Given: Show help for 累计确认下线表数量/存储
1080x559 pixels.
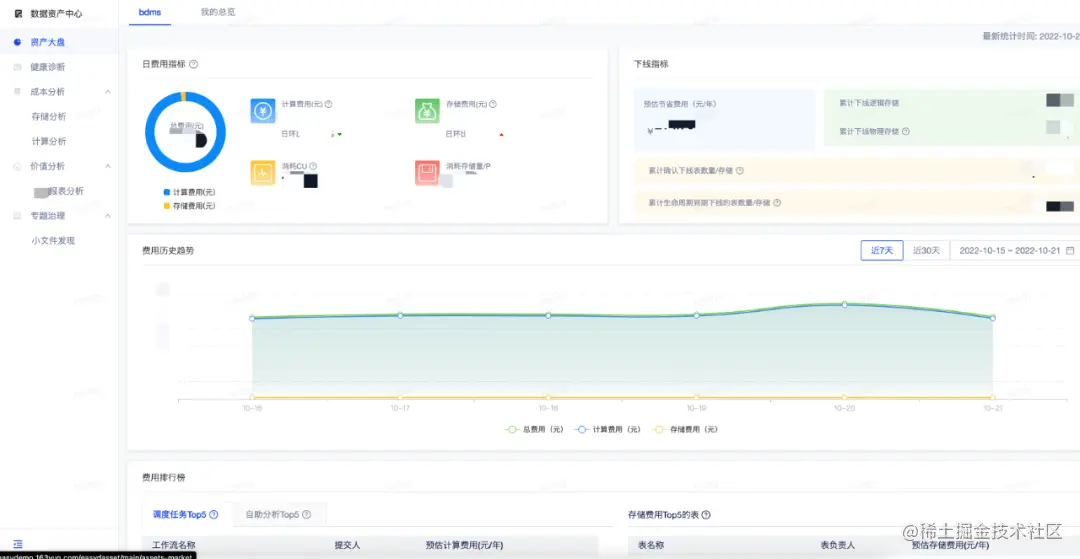Looking at the screenshot, I should (740, 171).
